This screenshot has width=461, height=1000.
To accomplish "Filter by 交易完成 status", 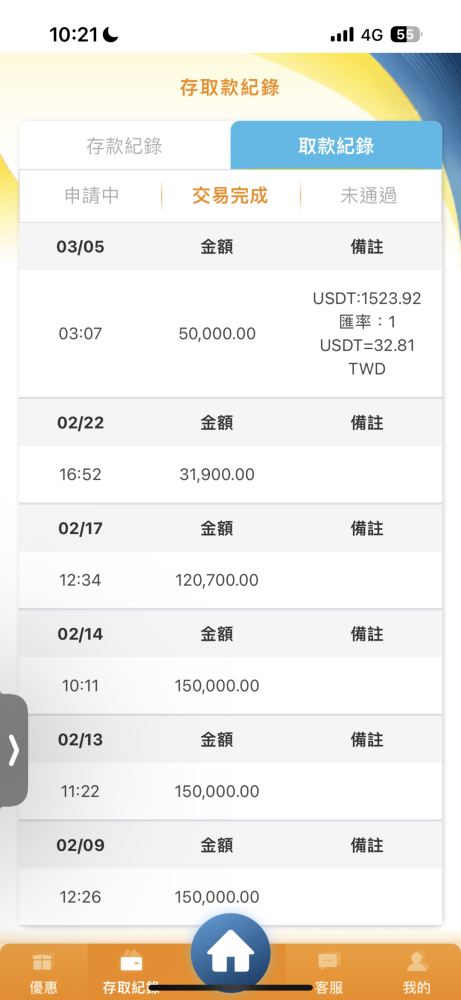I will [230, 195].
